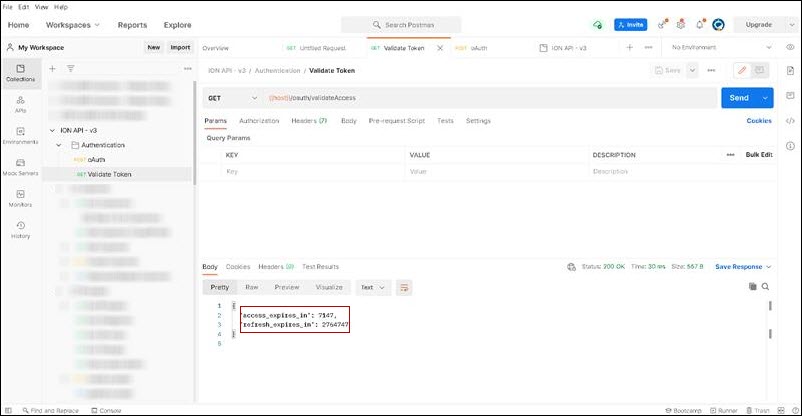This screenshot has width=802, height=416.
Task: Open the Help menu
Action: click(x=61, y=7)
